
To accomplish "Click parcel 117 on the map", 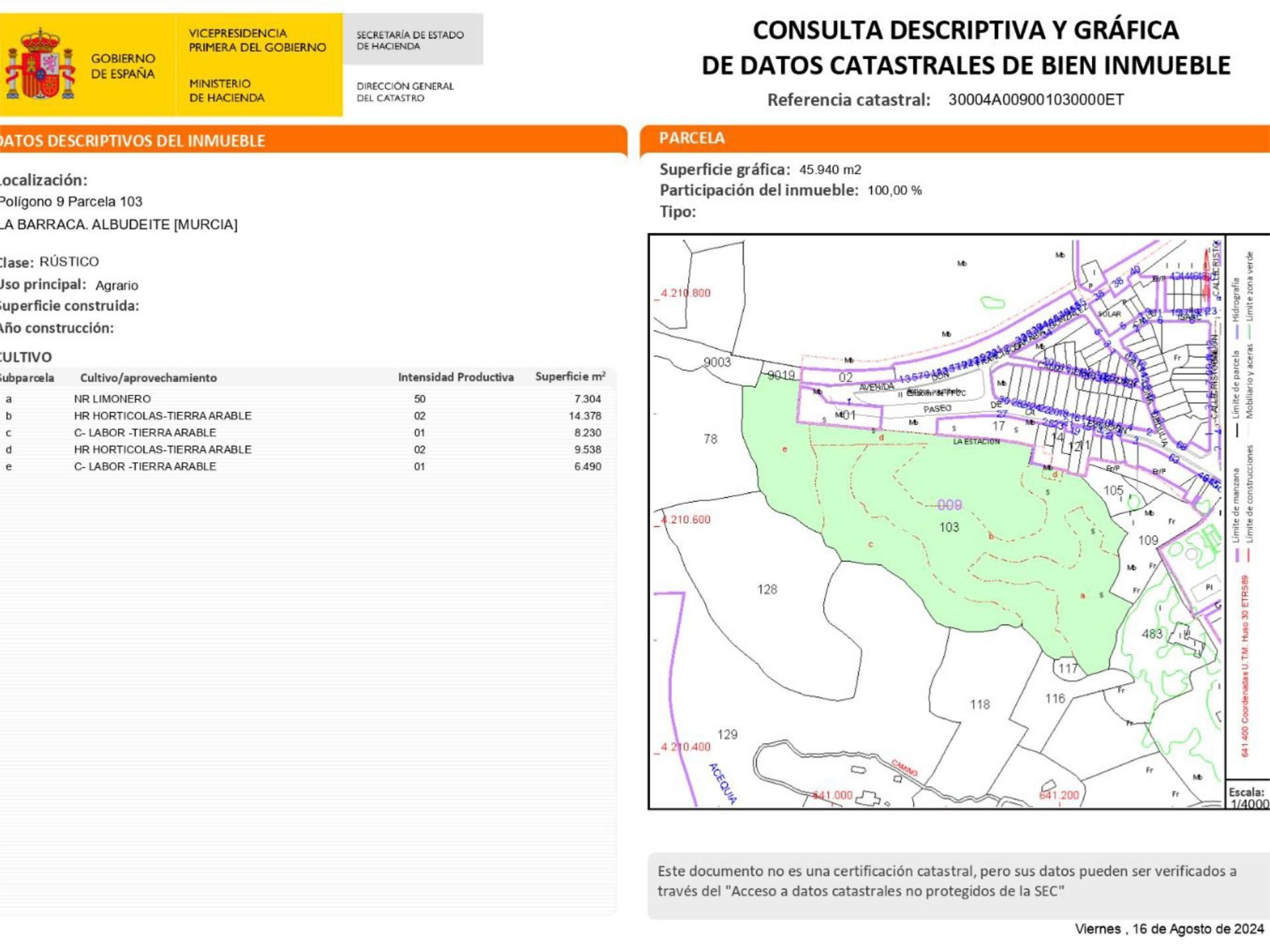I will [1068, 668].
